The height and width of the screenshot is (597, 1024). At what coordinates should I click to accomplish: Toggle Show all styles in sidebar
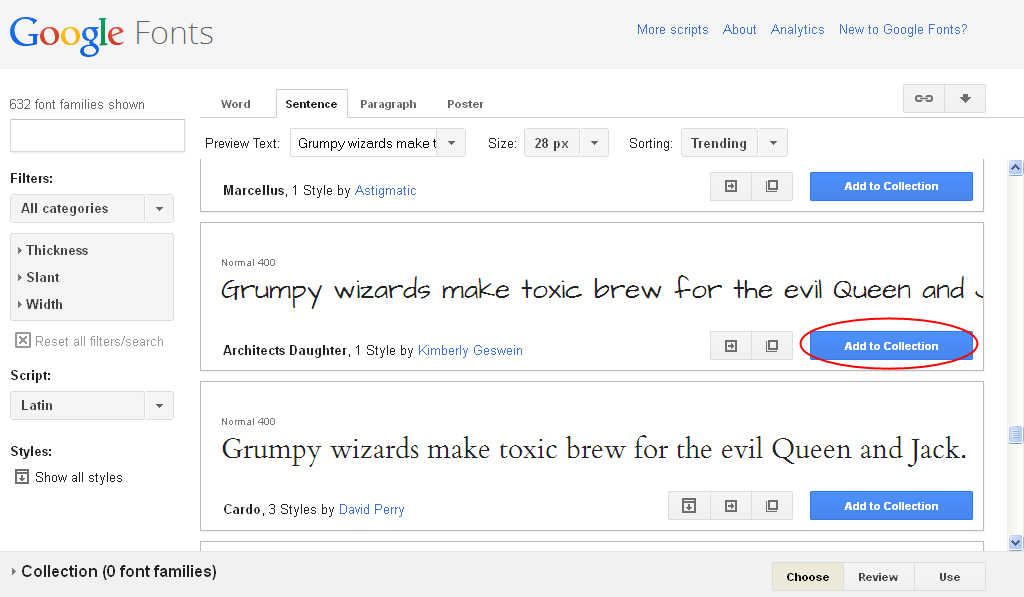68,477
